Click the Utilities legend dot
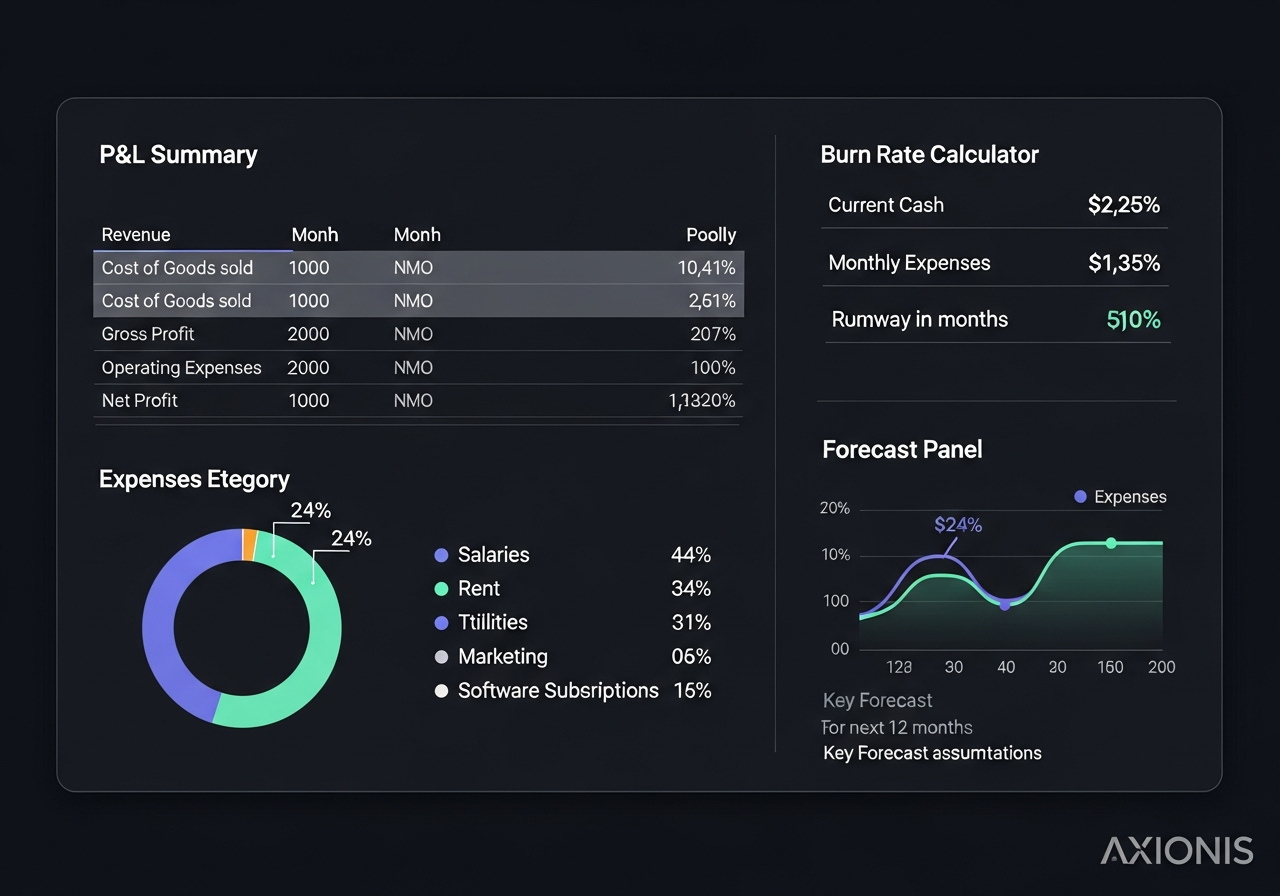 click(x=441, y=622)
